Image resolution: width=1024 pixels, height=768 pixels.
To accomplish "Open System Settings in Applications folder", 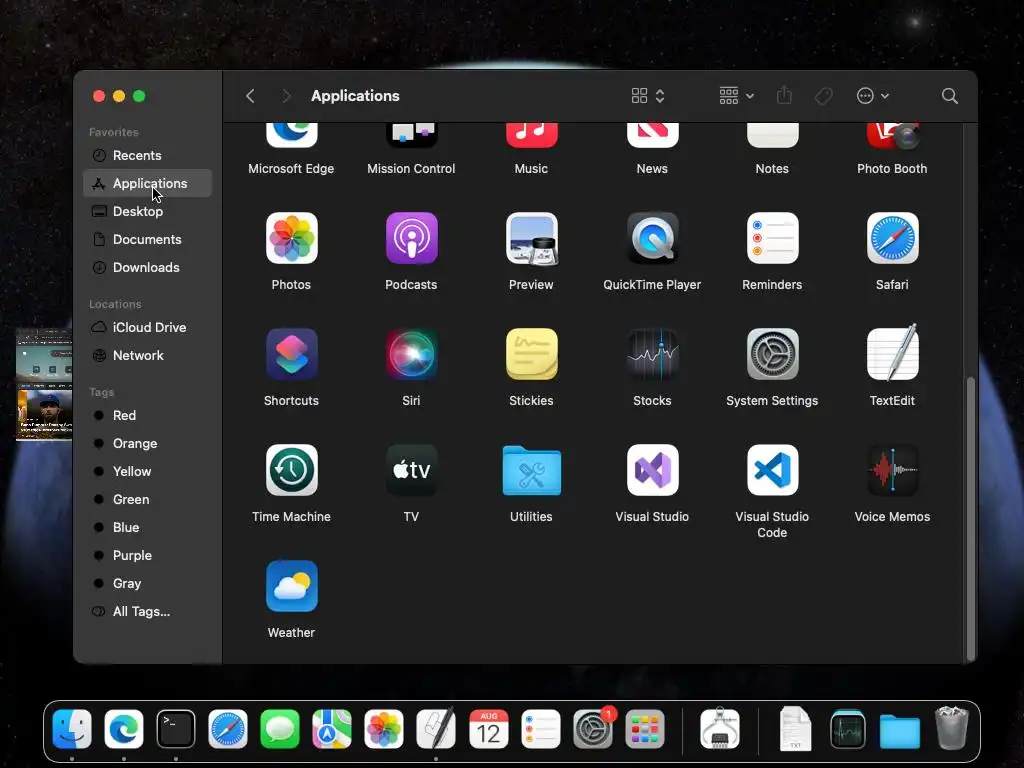I will [x=772, y=354].
